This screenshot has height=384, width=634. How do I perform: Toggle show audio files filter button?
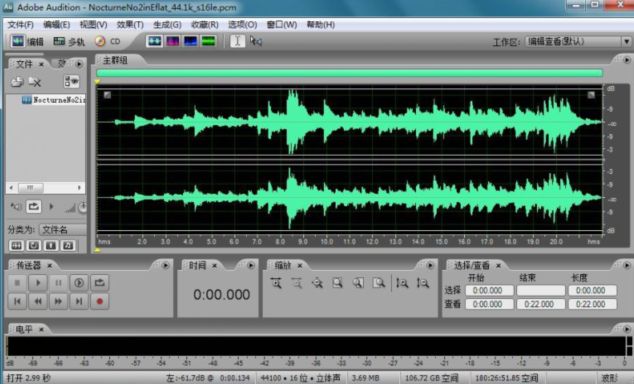(x=17, y=245)
